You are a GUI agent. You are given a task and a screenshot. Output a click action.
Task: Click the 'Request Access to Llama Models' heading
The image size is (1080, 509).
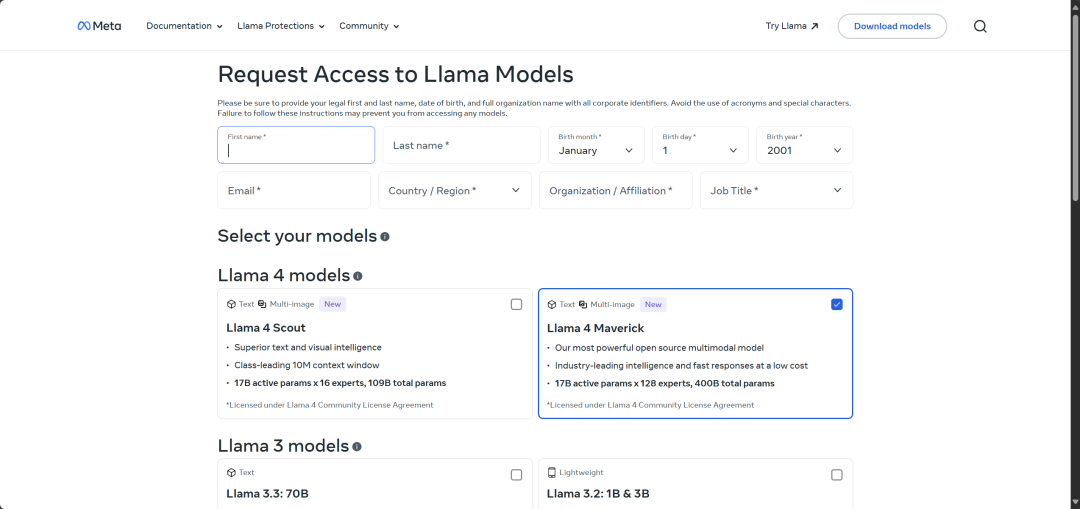coord(395,74)
